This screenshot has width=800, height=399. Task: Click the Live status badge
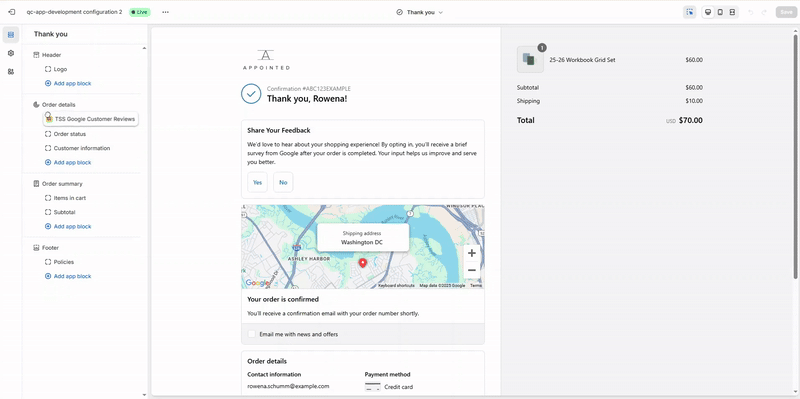[x=139, y=12]
